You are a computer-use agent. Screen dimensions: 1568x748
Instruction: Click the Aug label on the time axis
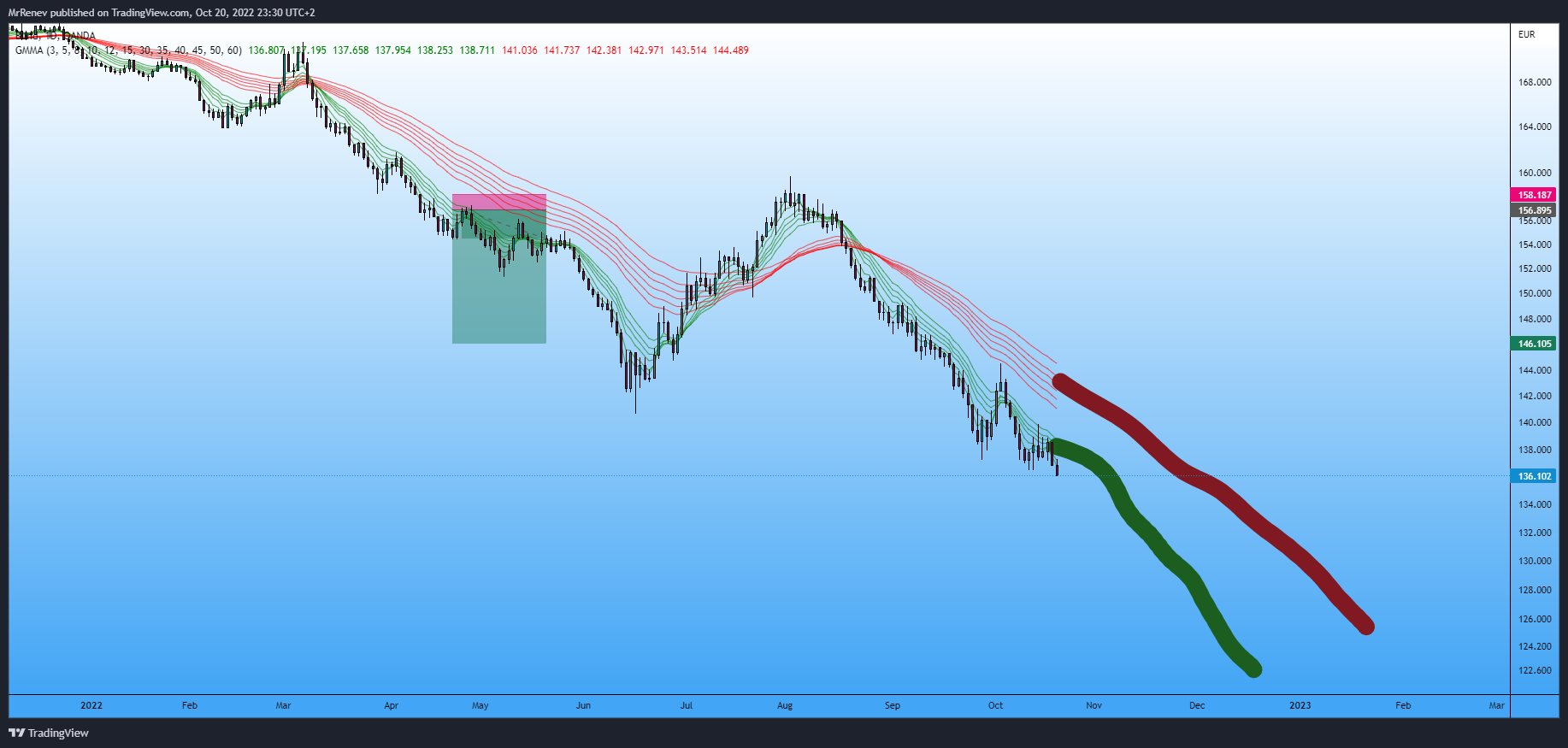pos(785,705)
